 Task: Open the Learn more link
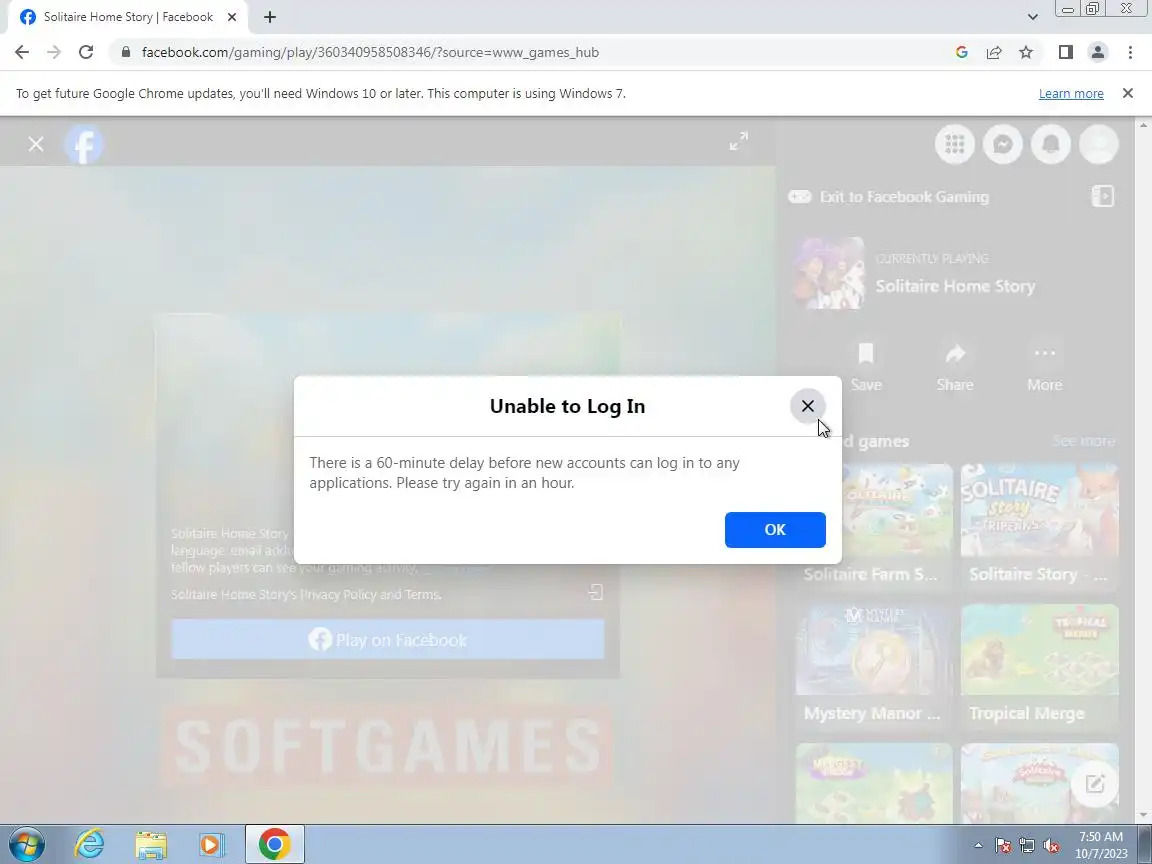click(1070, 93)
